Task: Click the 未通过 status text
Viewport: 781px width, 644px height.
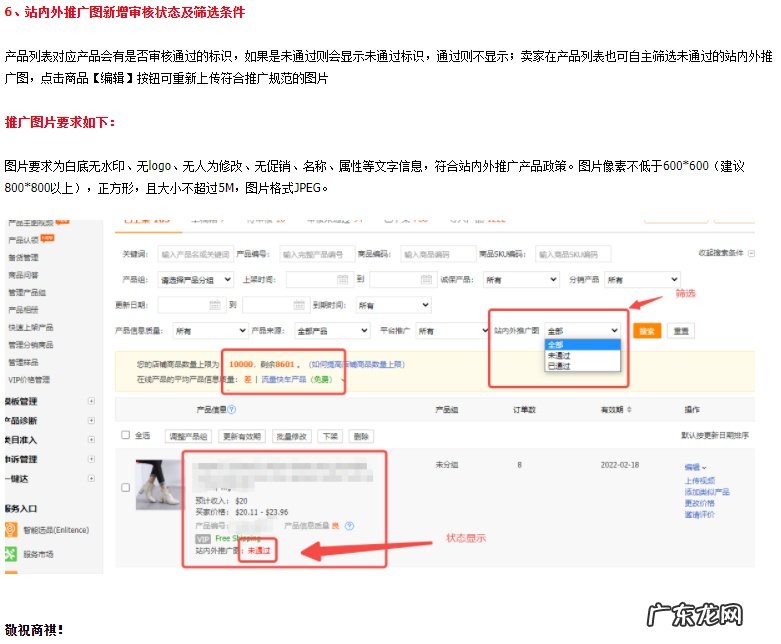Action: pyautogui.click(x=259, y=550)
